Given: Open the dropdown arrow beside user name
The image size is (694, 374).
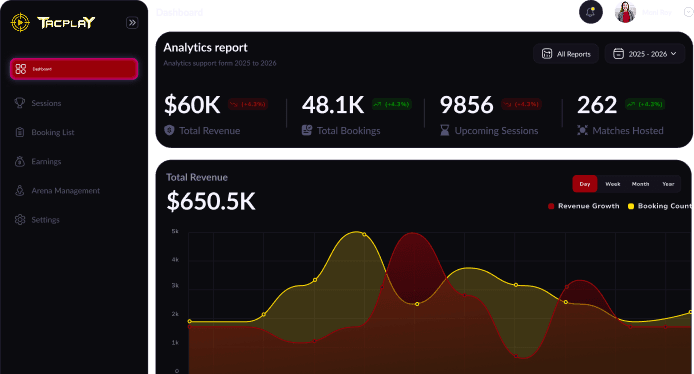Looking at the screenshot, I should [x=689, y=12].
